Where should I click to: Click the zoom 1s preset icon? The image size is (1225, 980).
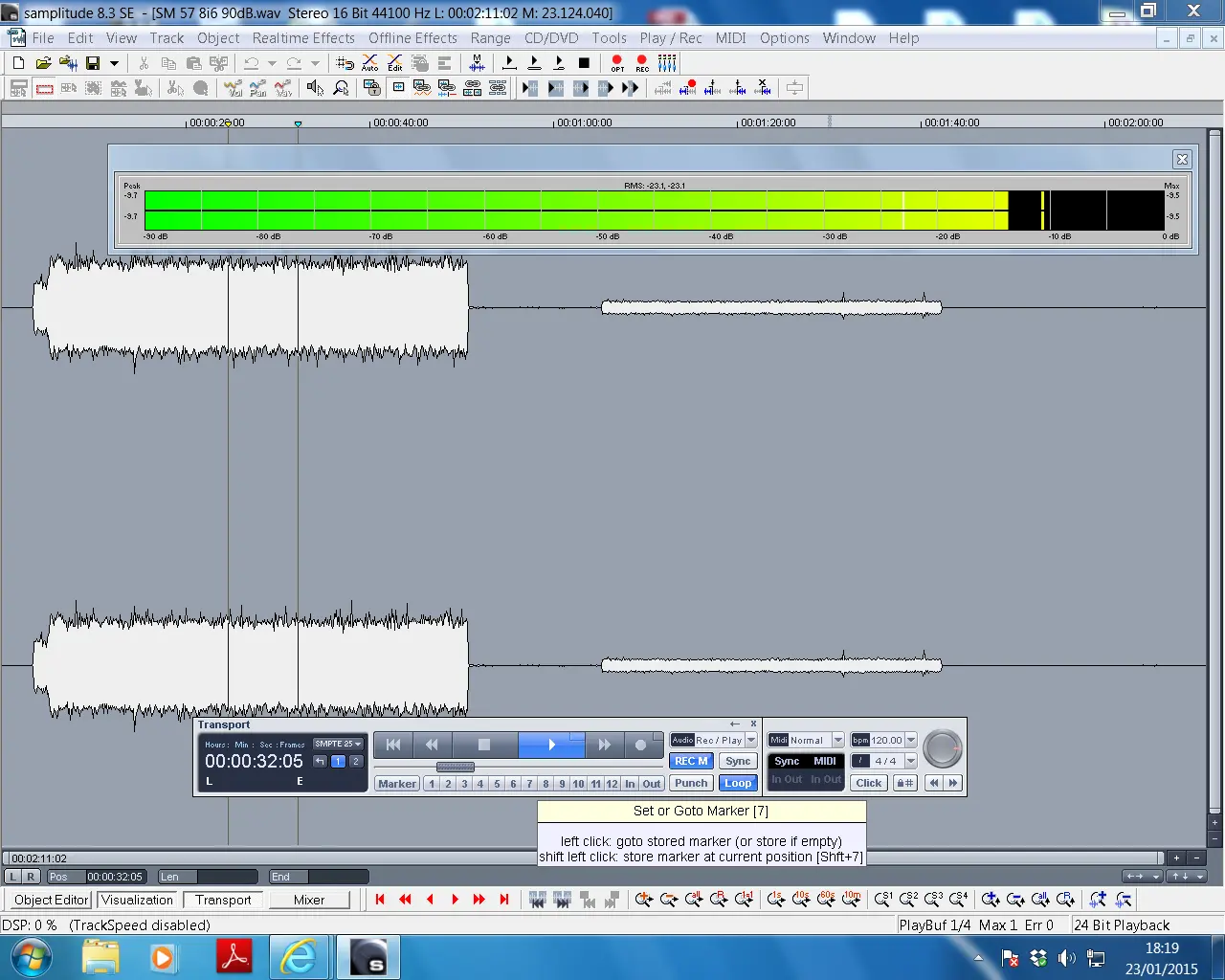pyautogui.click(x=776, y=900)
